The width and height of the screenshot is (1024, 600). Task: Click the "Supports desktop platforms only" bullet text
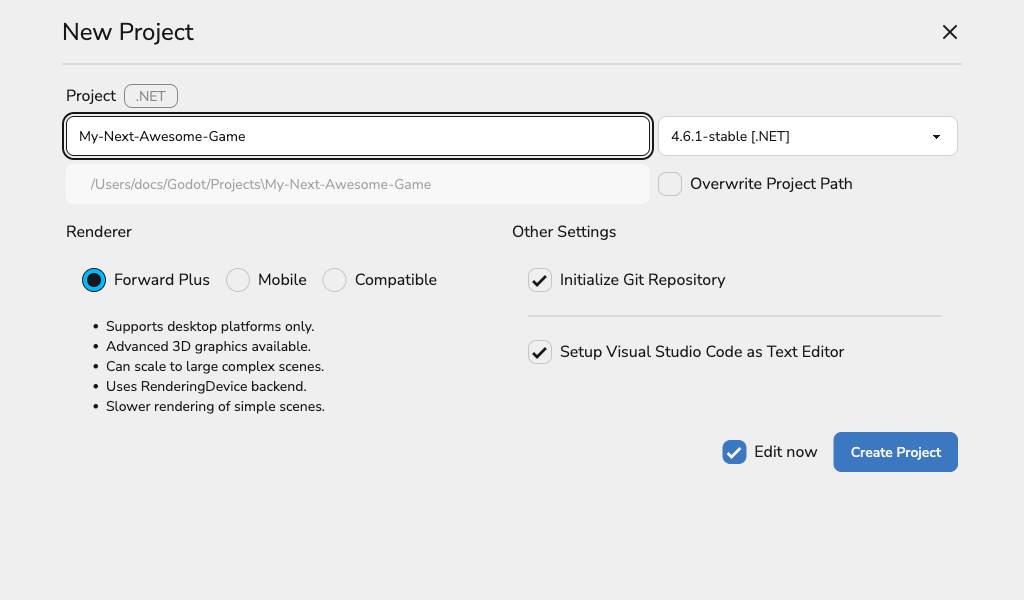[210, 326]
